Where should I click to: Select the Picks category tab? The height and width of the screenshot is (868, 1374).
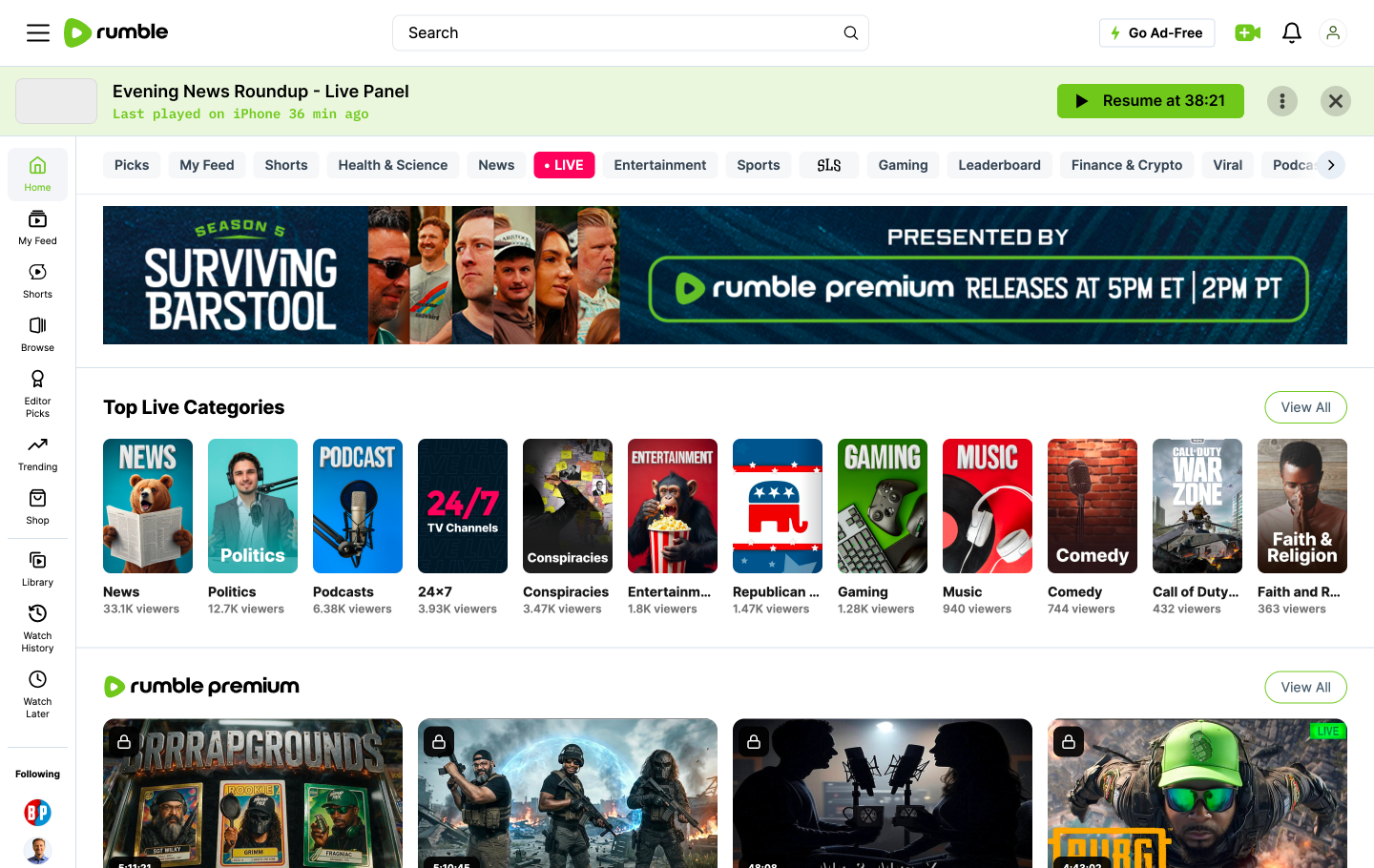coord(132,165)
